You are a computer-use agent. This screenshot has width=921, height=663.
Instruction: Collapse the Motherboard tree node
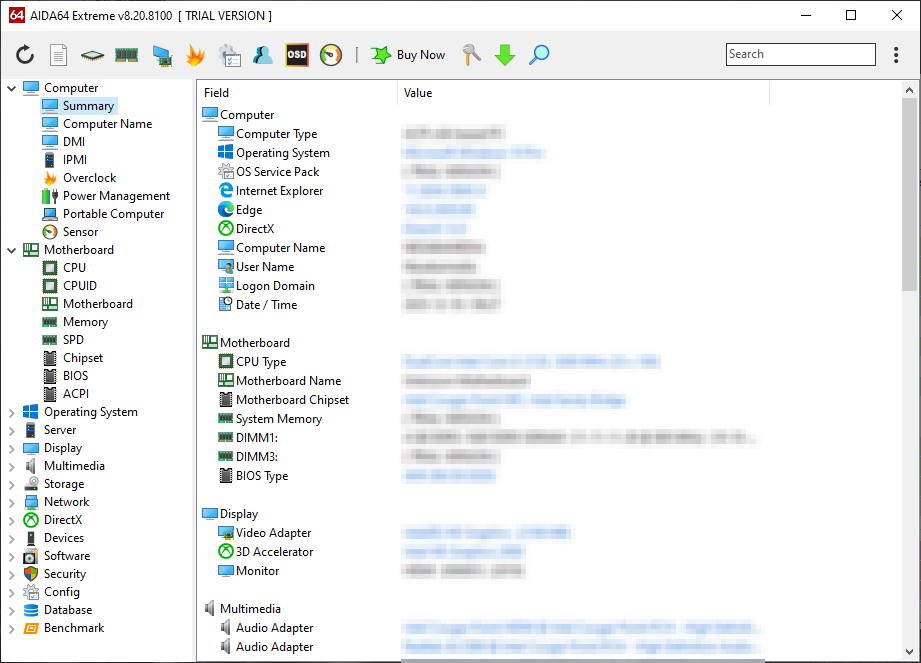12,250
